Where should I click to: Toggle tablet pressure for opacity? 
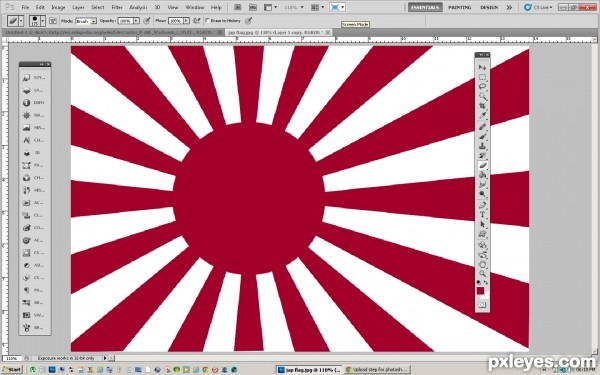click(x=146, y=21)
